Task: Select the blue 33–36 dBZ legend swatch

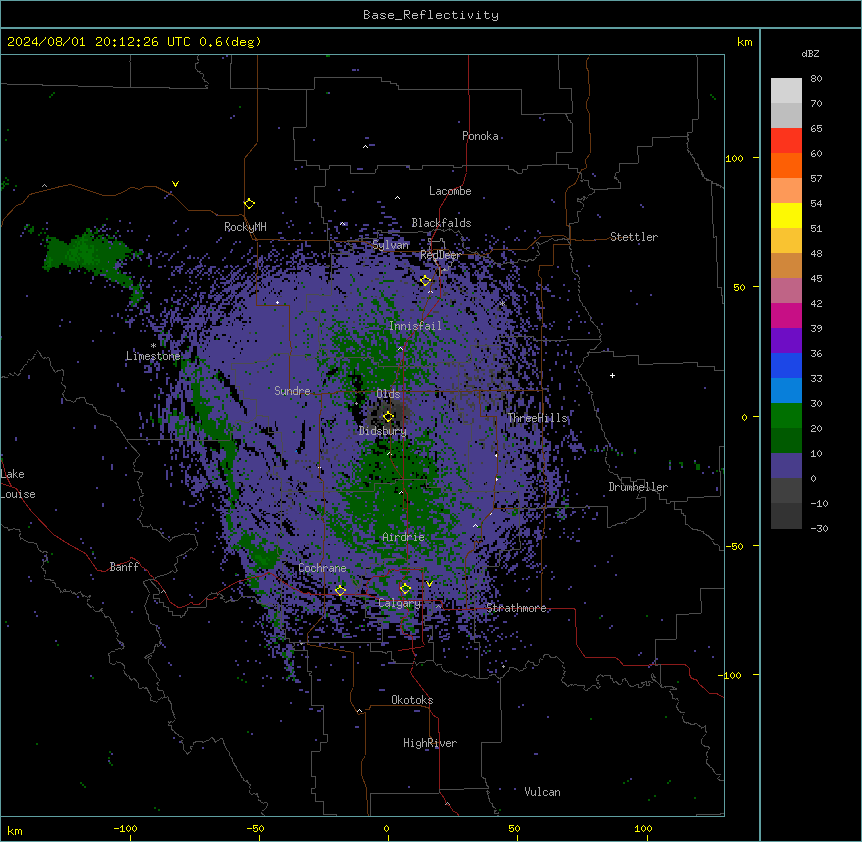Action: (786, 365)
